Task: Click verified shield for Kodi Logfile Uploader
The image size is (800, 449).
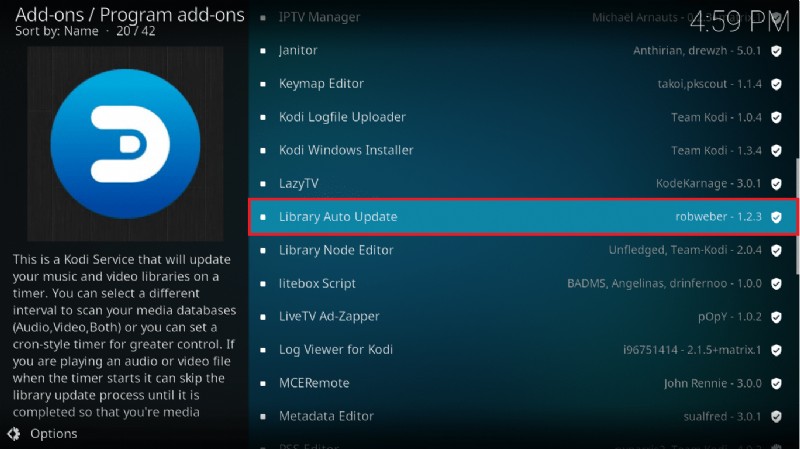Action: 776,117
